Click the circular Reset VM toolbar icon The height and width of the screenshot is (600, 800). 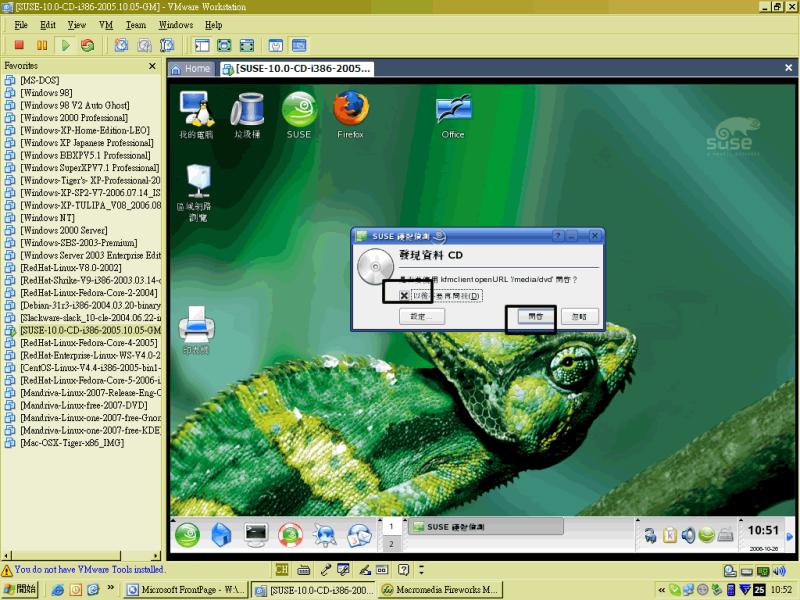coord(88,45)
